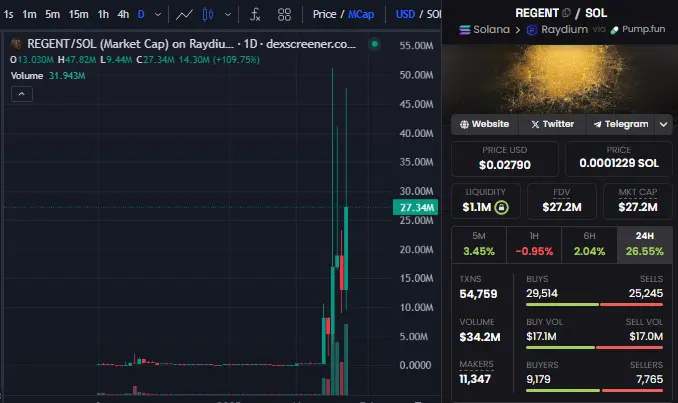678x403 pixels.
Task: Click the BUYS 29,514 value
Action: [542, 294]
